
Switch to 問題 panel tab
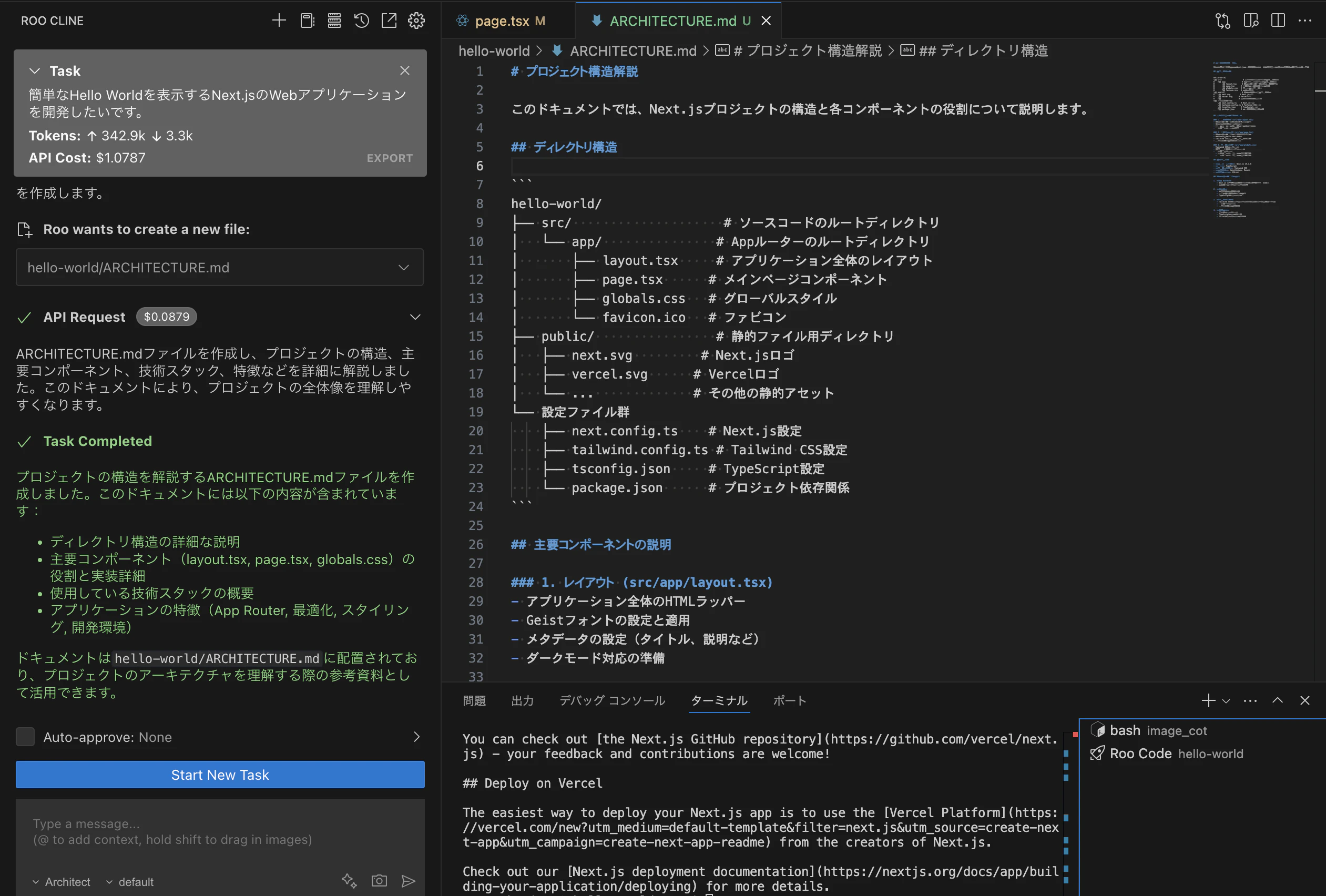[474, 700]
